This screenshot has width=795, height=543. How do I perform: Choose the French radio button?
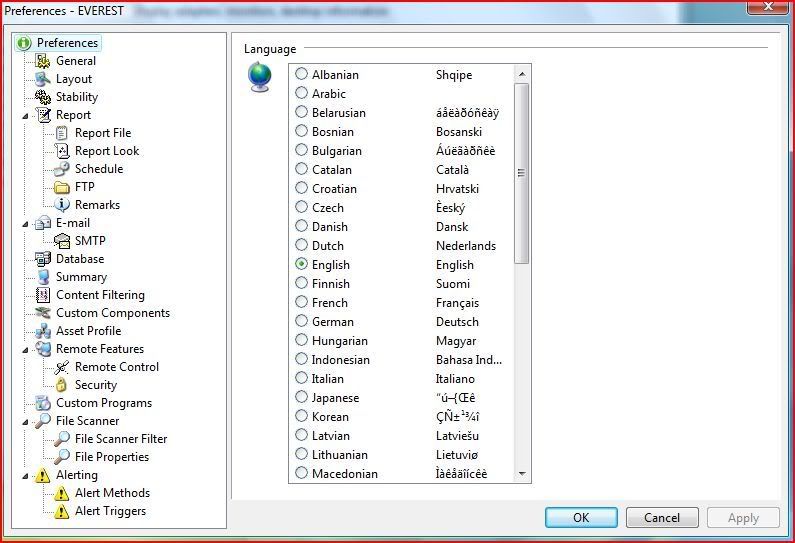[301, 302]
